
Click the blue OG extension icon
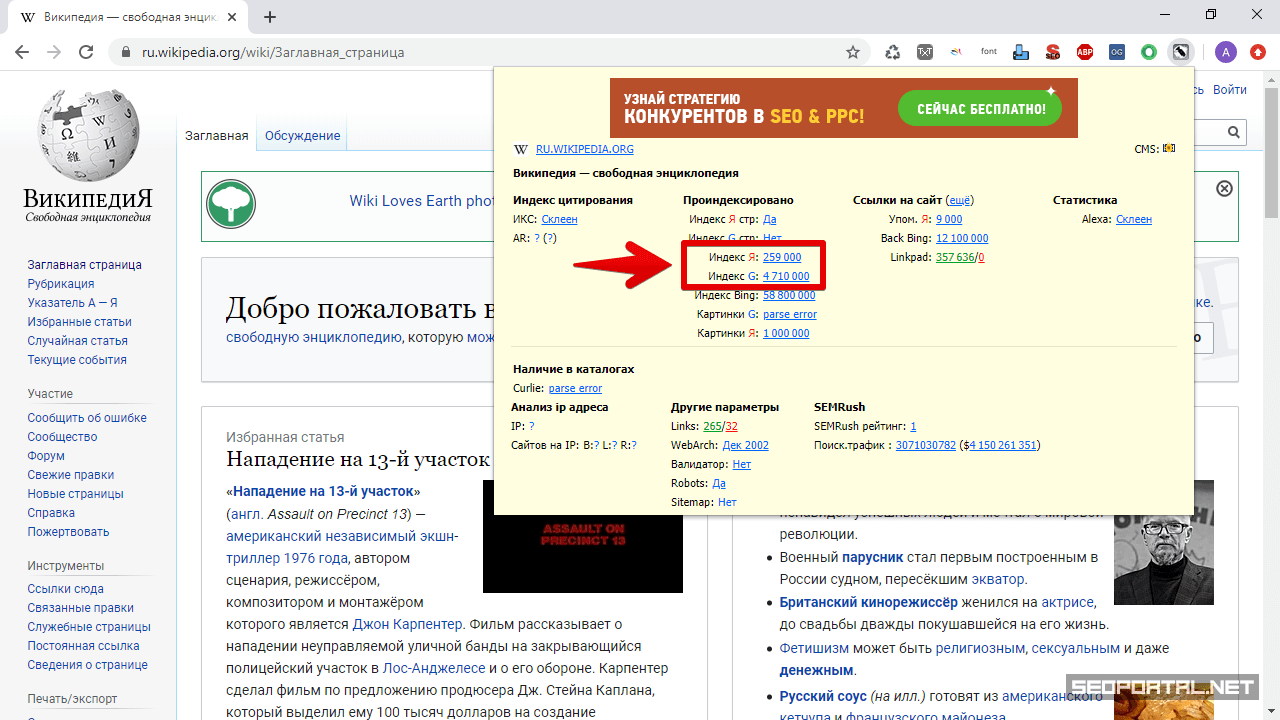coord(1117,52)
